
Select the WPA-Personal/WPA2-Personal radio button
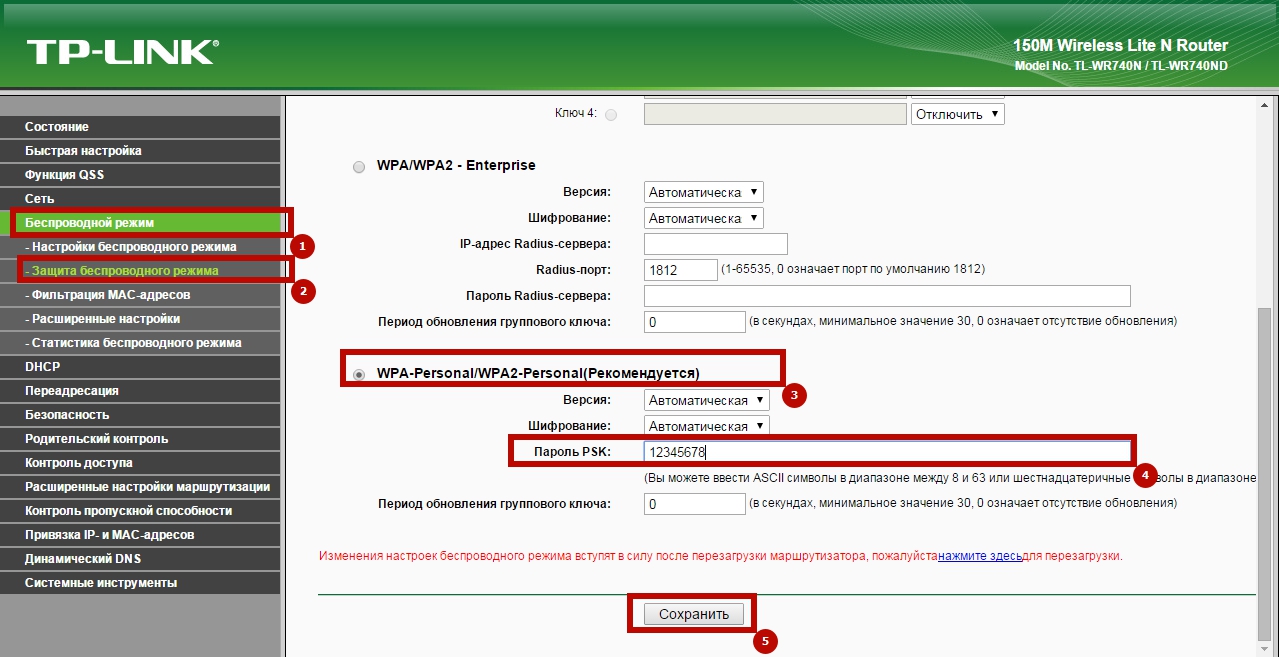pyautogui.click(x=359, y=374)
